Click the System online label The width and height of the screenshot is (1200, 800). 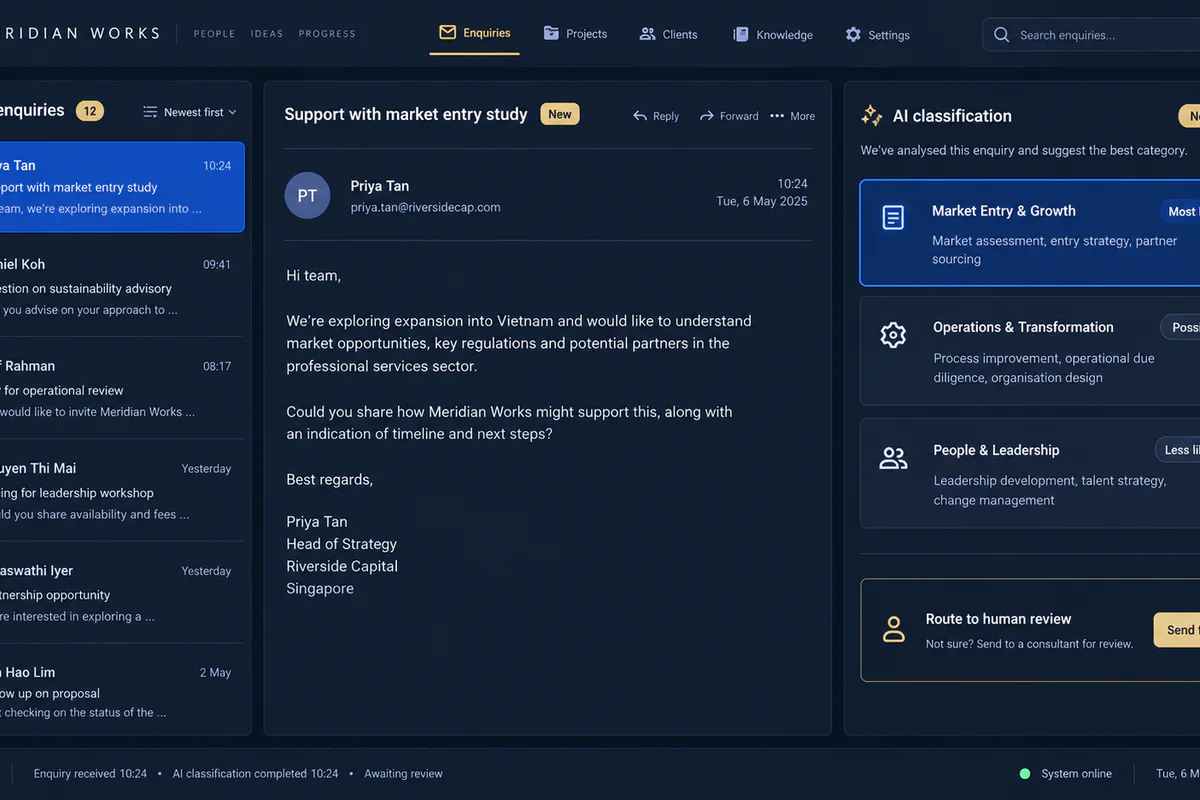(1076, 774)
